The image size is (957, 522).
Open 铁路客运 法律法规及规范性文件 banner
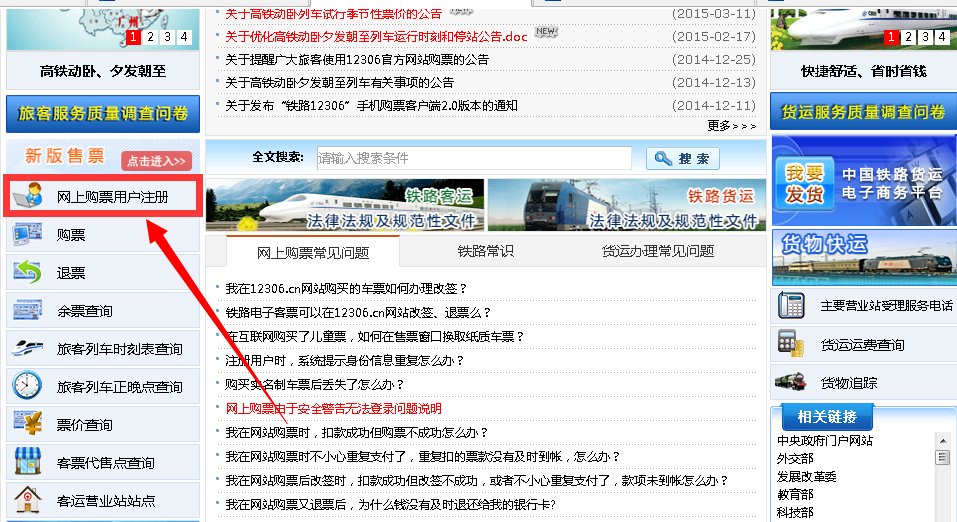pos(345,205)
